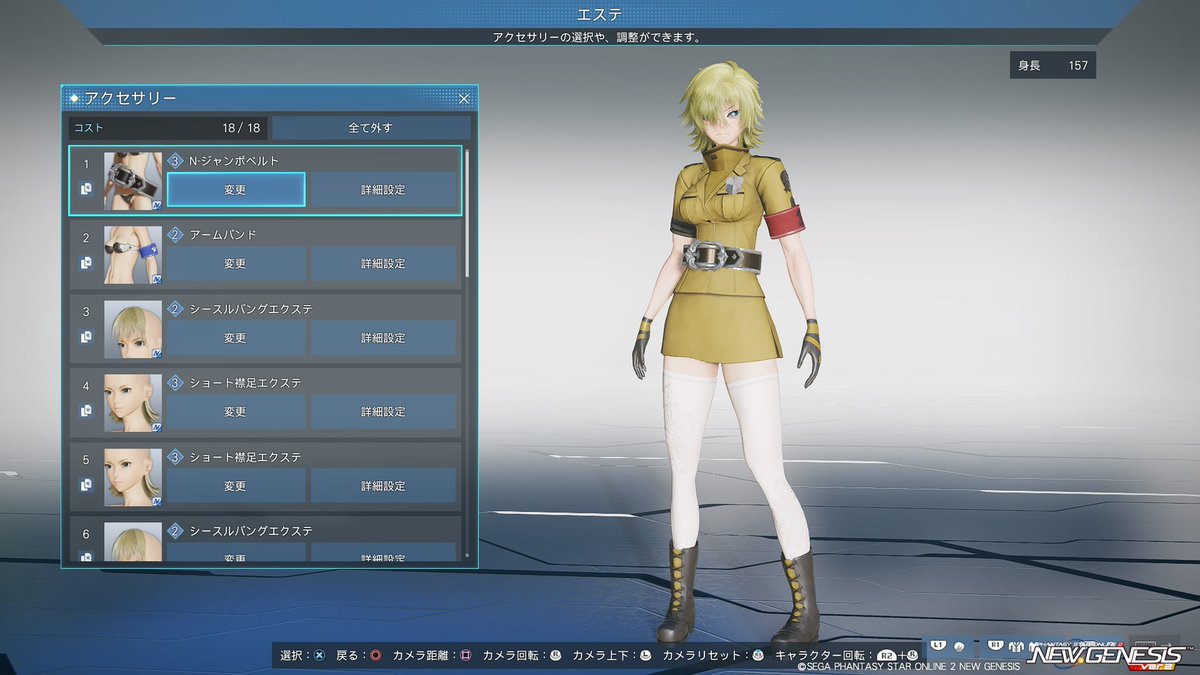This screenshot has height=675, width=1200.
Task: Click the circle button icon next to 戻る
Action: 376,656
